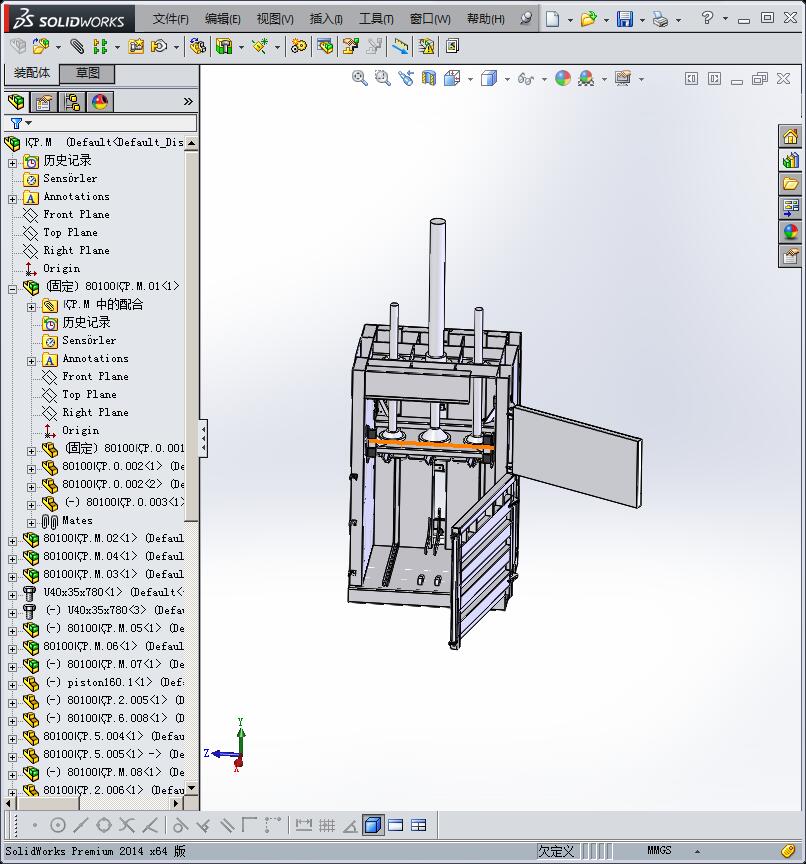Expand the Mates folder node
The image size is (806, 864).
[31, 523]
